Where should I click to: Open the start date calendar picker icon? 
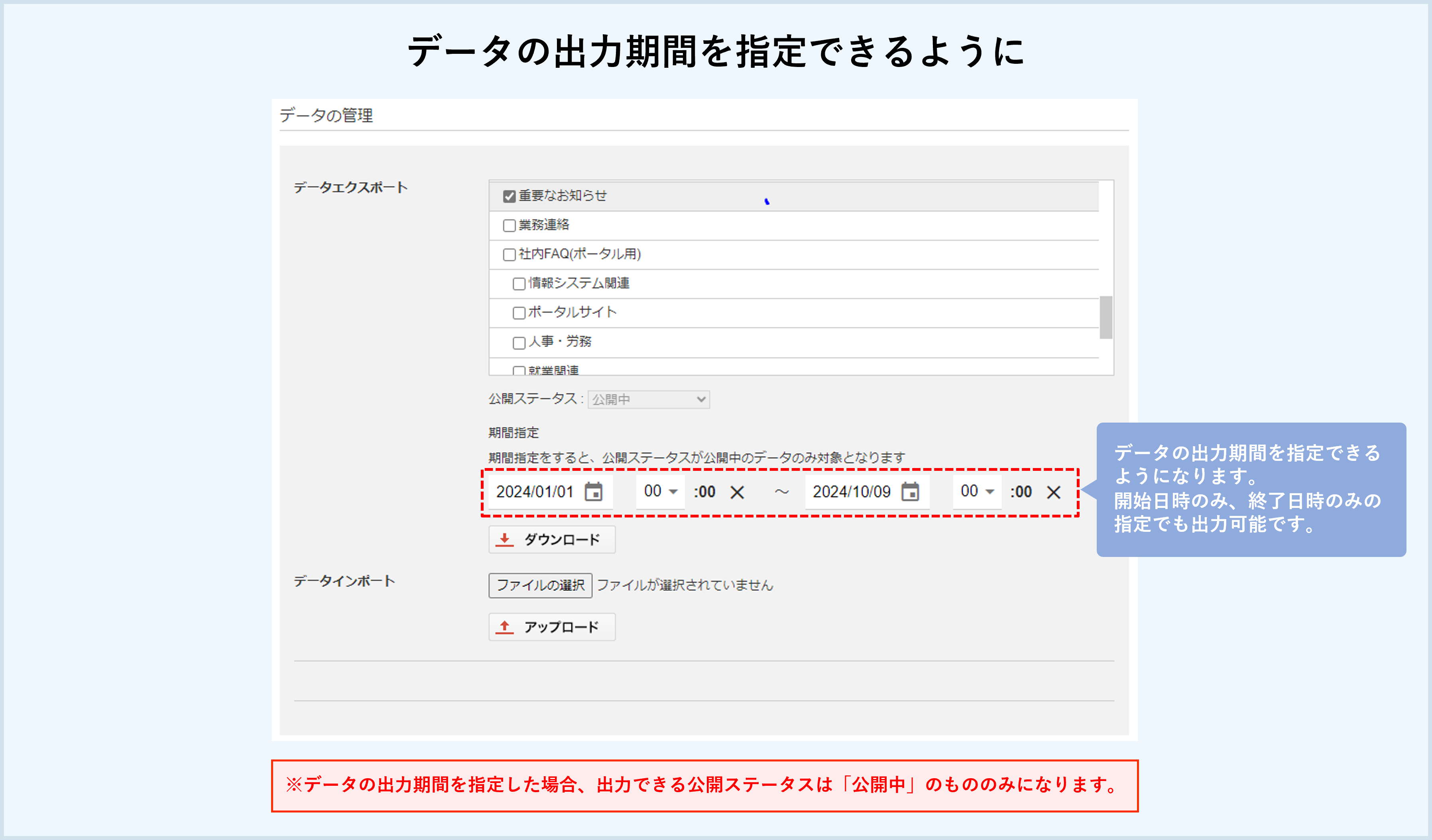point(593,491)
